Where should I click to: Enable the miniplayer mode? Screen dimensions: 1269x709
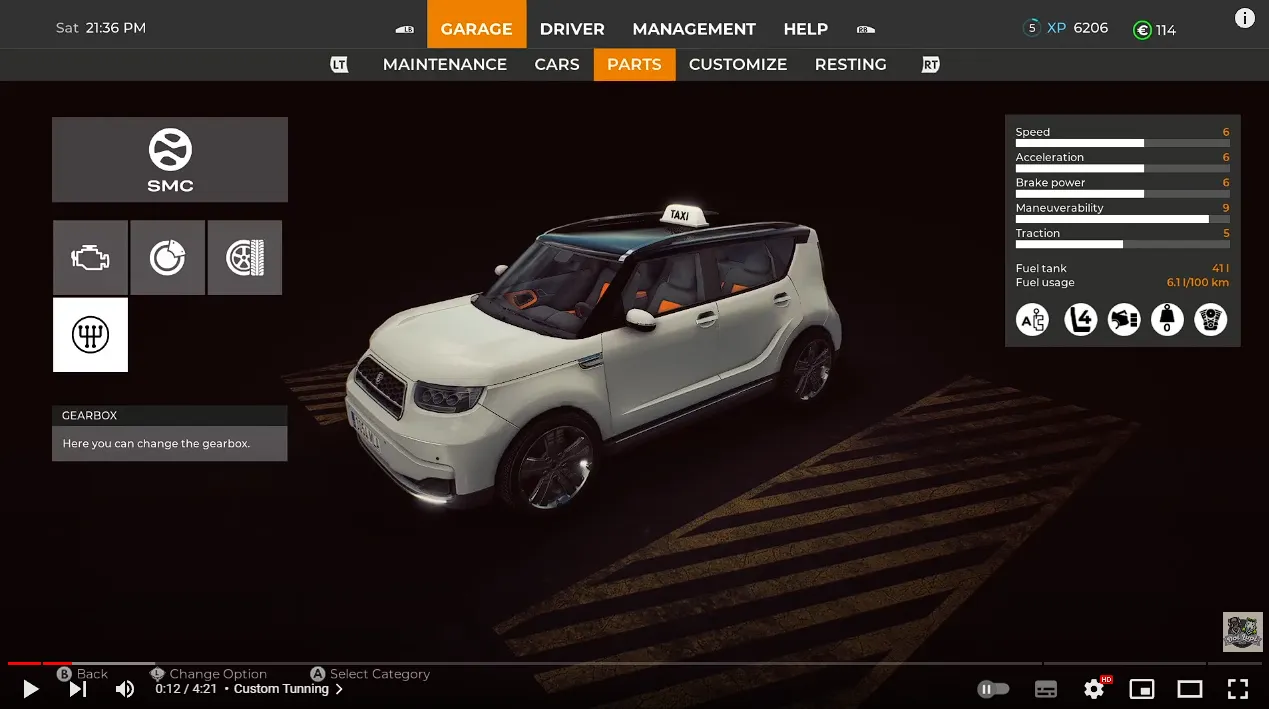tap(1141, 689)
